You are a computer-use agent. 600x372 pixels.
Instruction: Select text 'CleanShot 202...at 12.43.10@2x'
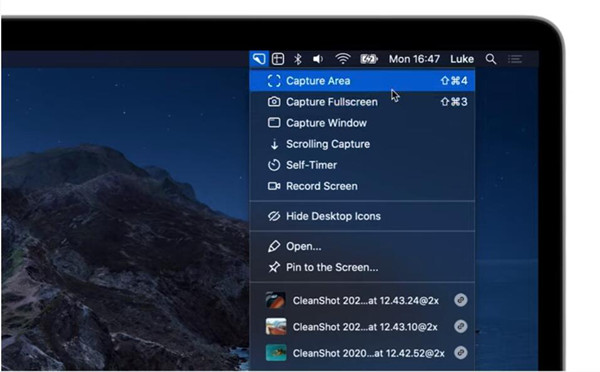365,327
